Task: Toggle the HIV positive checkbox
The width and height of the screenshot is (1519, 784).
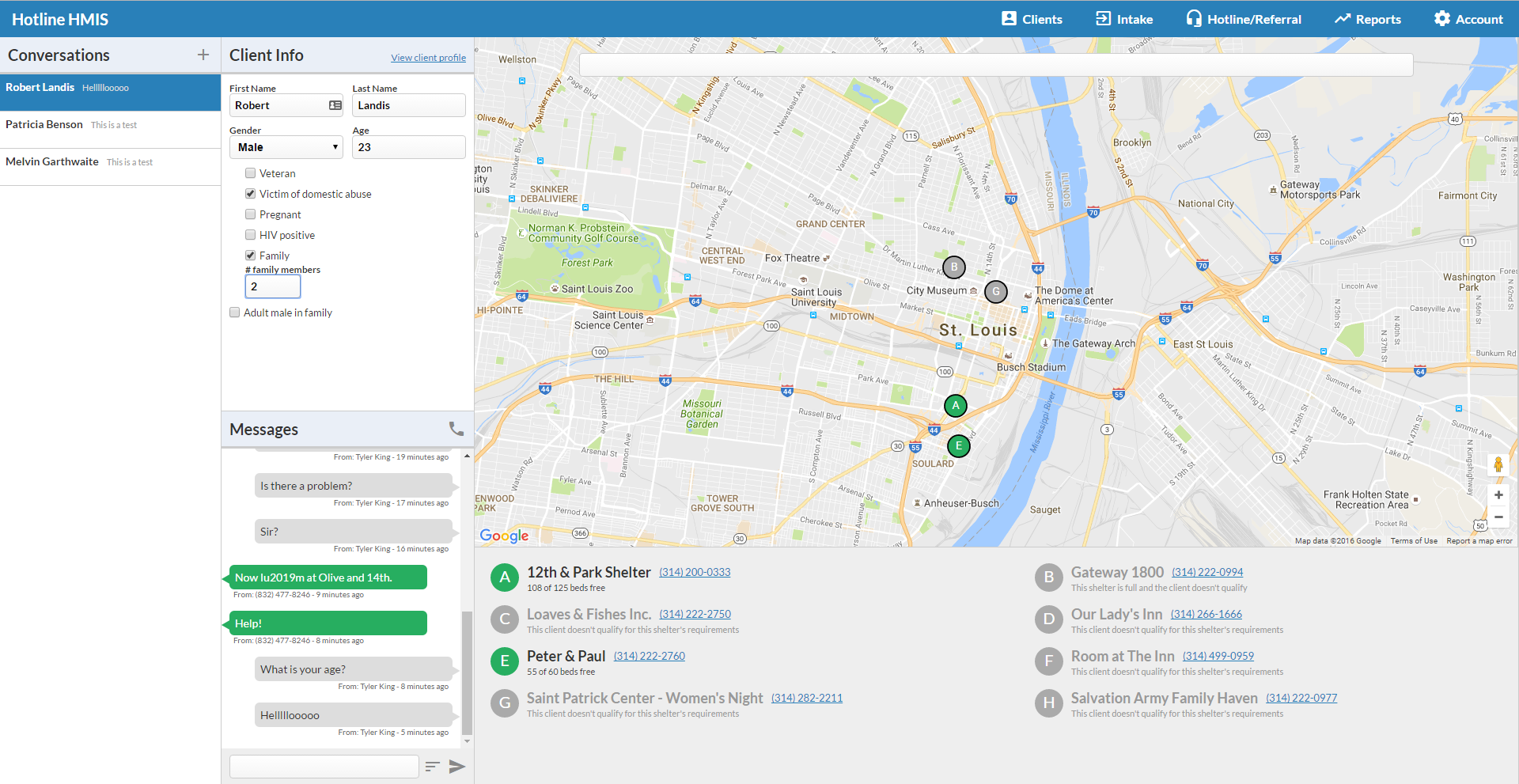Action: (x=250, y=235)
